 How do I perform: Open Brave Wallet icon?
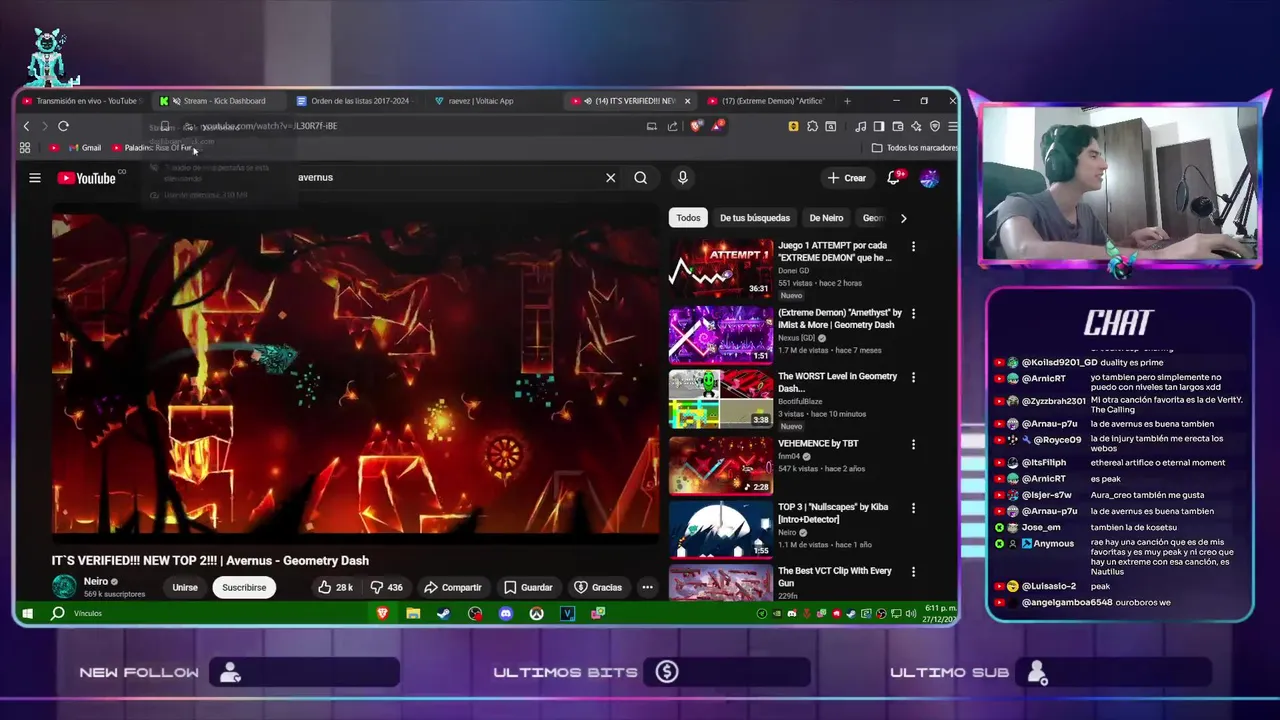(x=898, y=126)
